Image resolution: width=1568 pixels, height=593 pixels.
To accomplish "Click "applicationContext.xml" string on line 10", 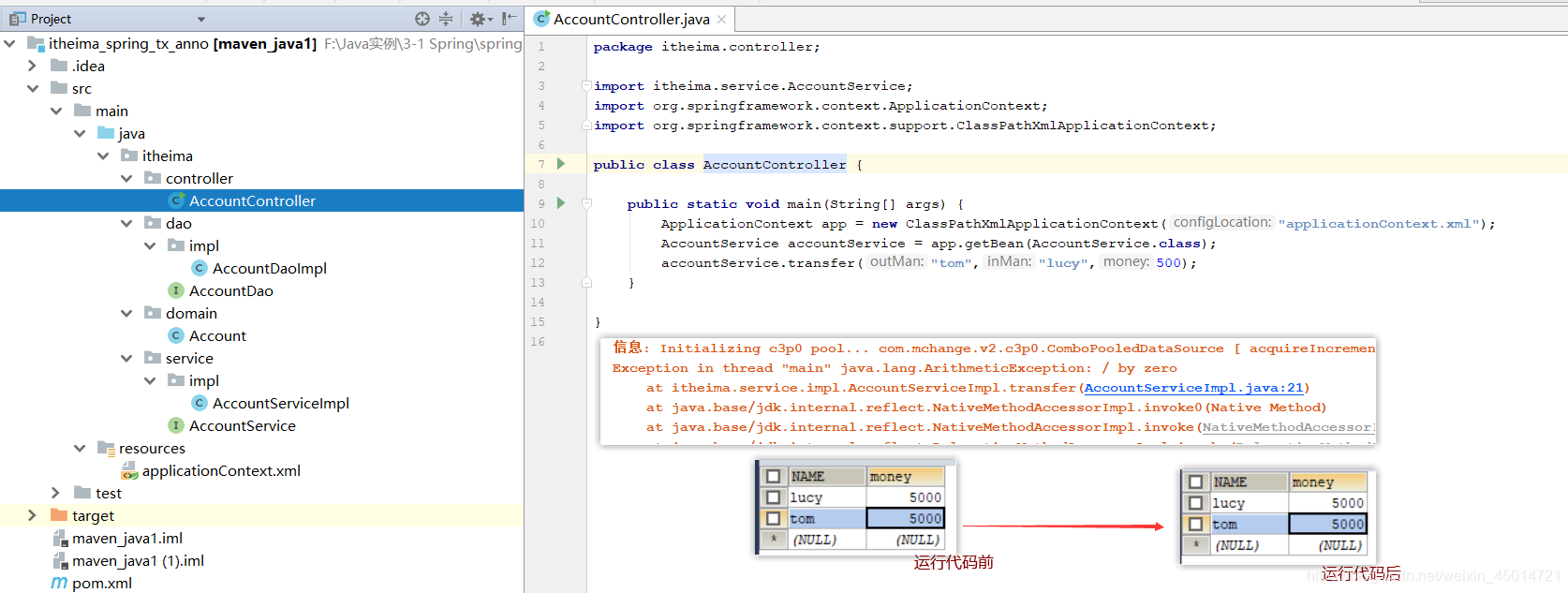I will (x=1379, y=223).
